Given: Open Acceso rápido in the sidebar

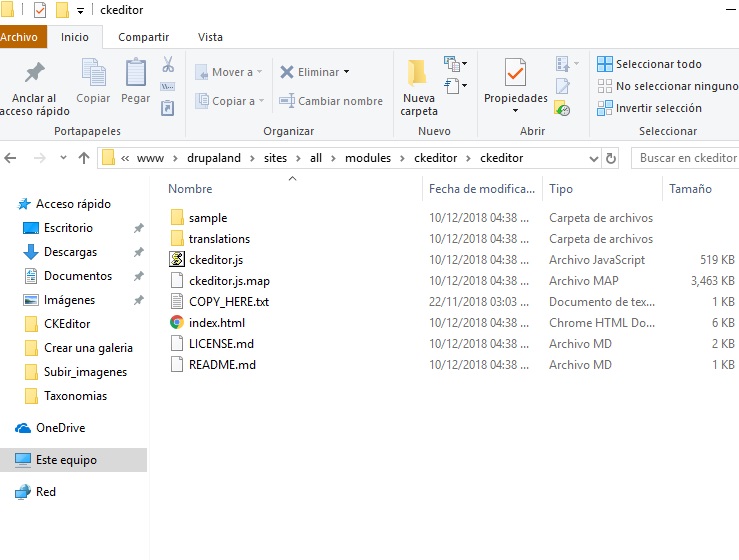Looking at the screenshot, I should 74,204.
